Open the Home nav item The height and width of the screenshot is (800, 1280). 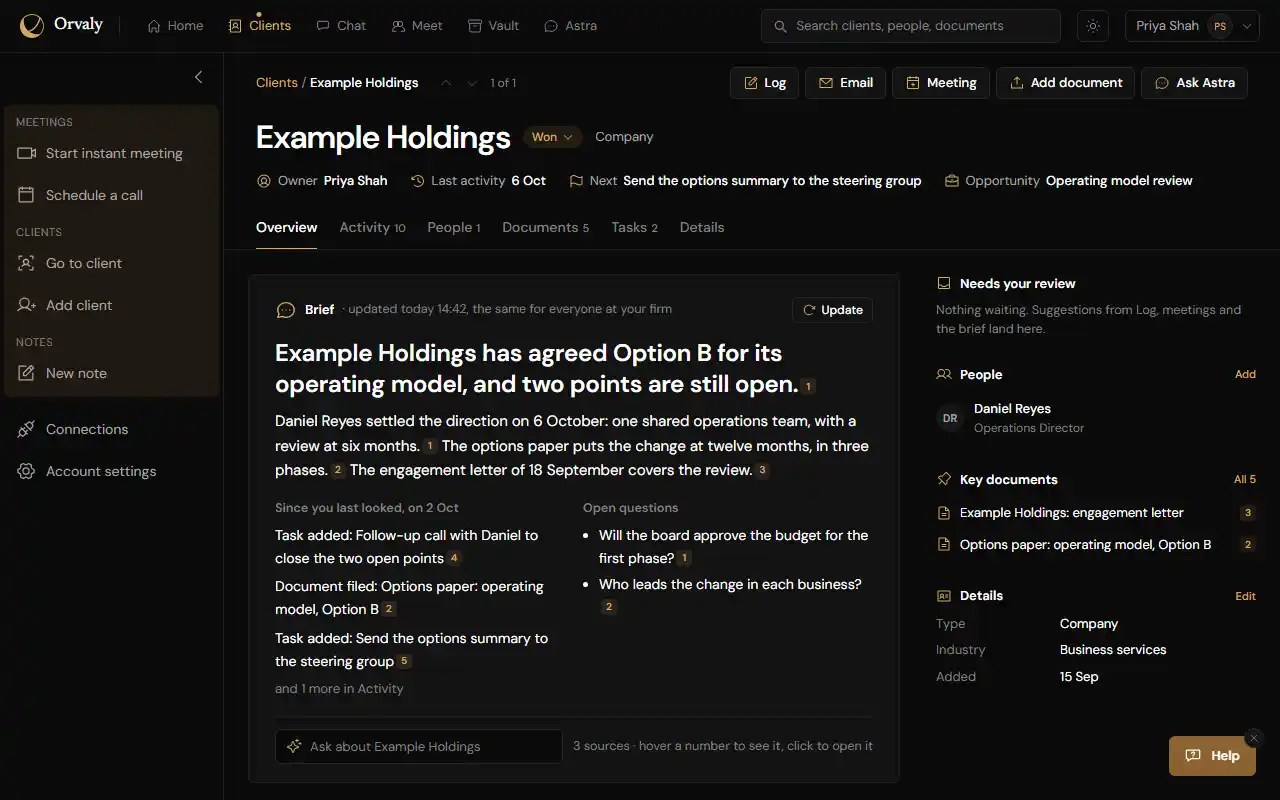click(175, 26)
